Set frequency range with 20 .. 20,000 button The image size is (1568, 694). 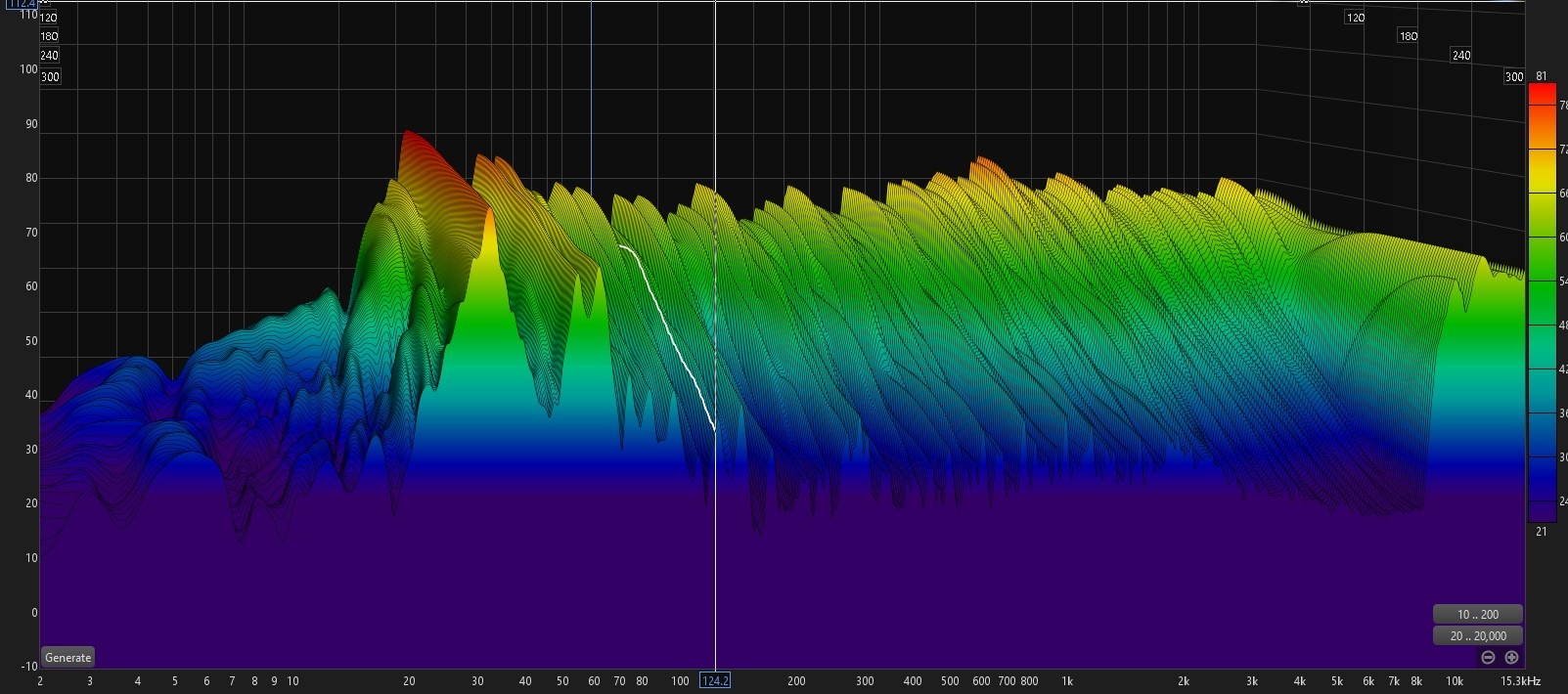coord(1477,635)
